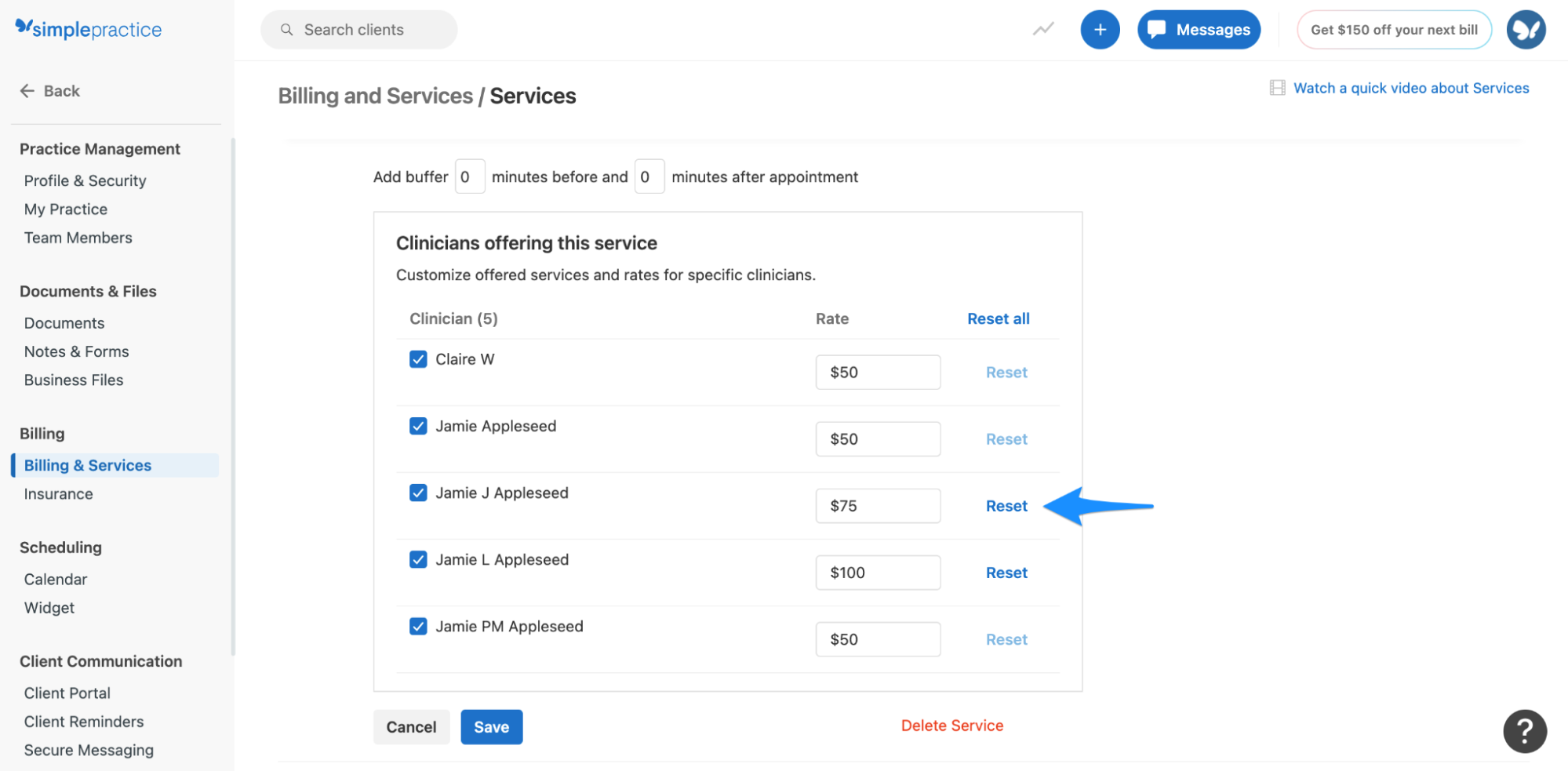Reset Jamie L Appleseed's custom rate
The image size is (1568, 771).
click(x=1006, y=573)
